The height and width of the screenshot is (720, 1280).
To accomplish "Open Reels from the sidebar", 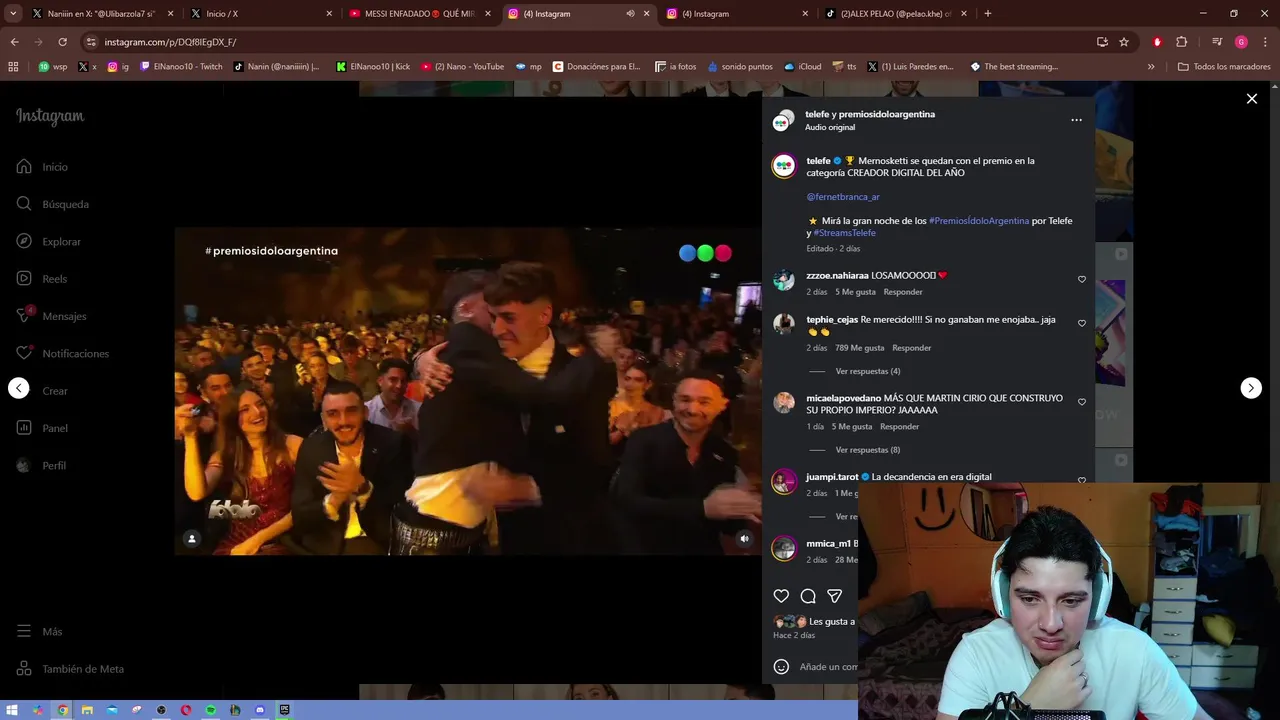I will click(x=42, y=279).
